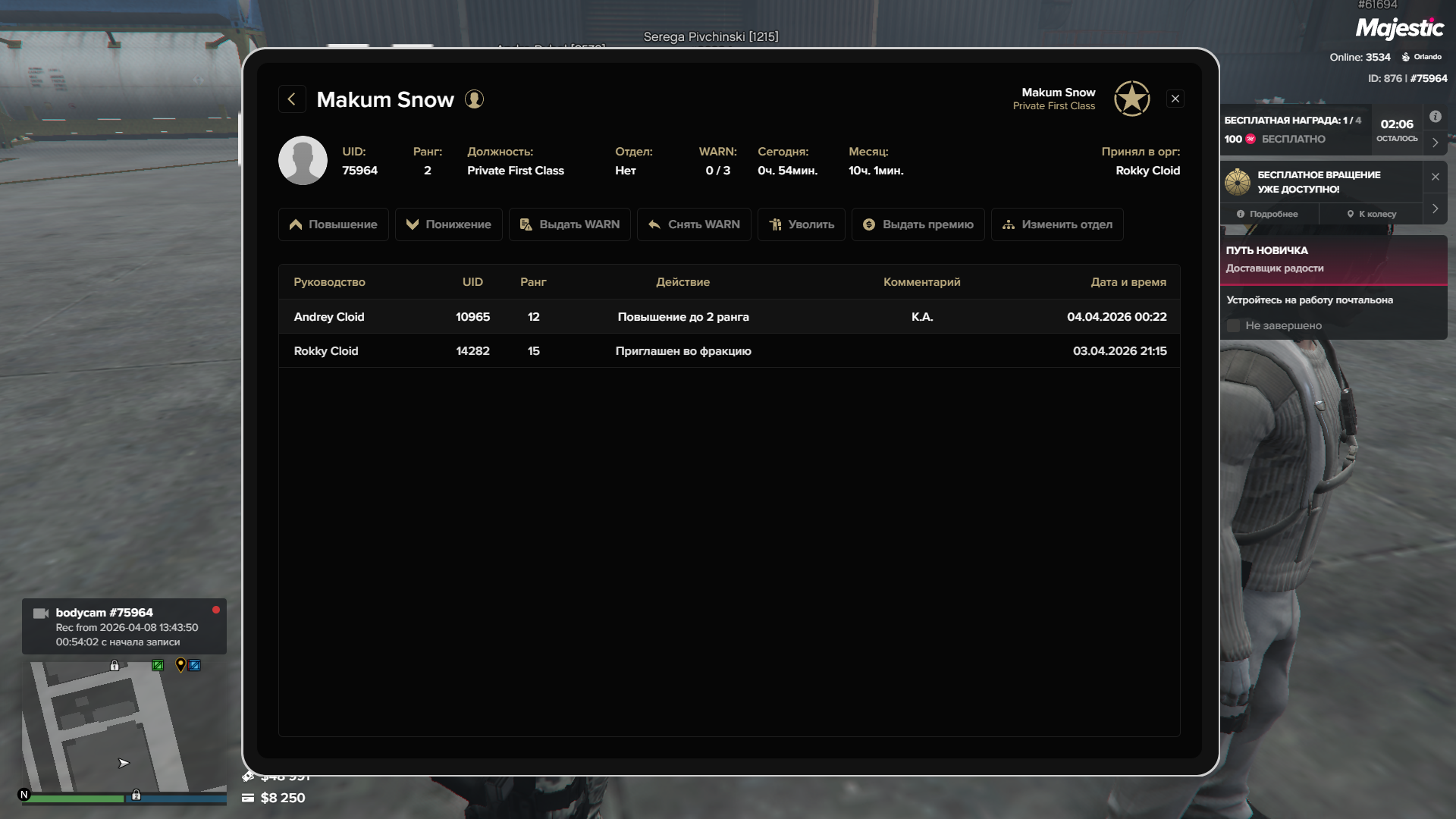This screenshot has height=819, width=1456.
Task: Click the Понижение demote button
Action: pos(448,224)
